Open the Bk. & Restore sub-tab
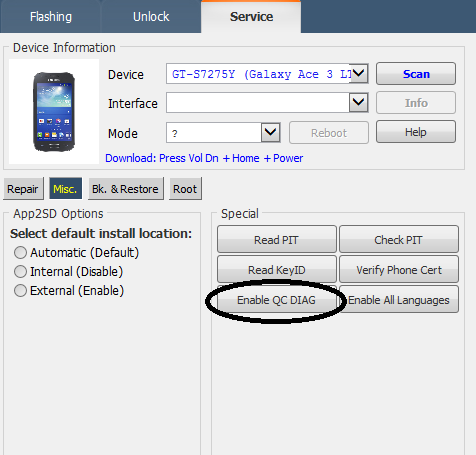The width and height of the screenshot is (476, 455). [x=126, y=189]
